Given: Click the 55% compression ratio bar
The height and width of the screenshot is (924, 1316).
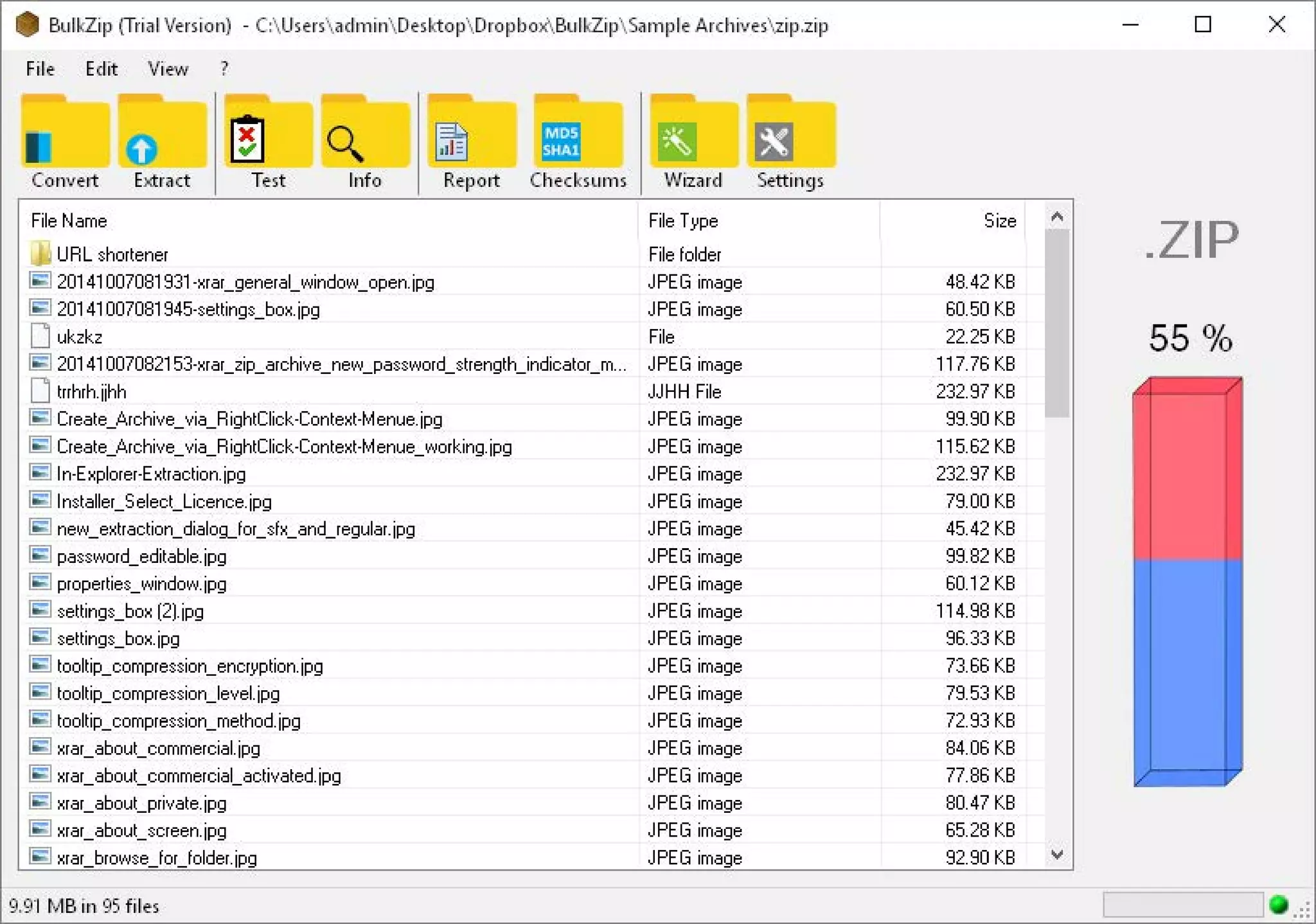Looking at the screenshot, I should pos(1187,582).
